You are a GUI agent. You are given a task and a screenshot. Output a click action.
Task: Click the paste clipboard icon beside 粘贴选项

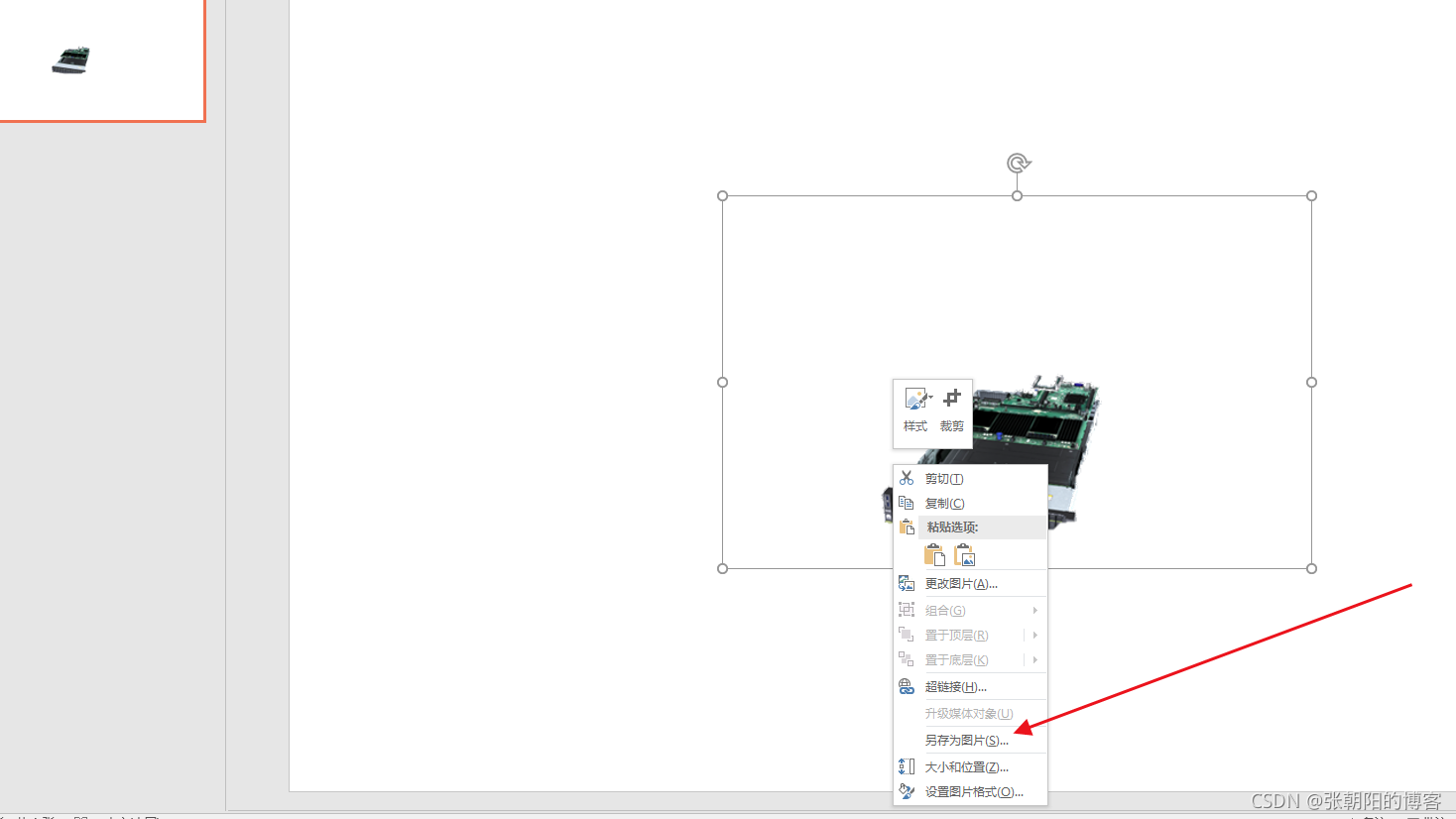tap(907, 527)
